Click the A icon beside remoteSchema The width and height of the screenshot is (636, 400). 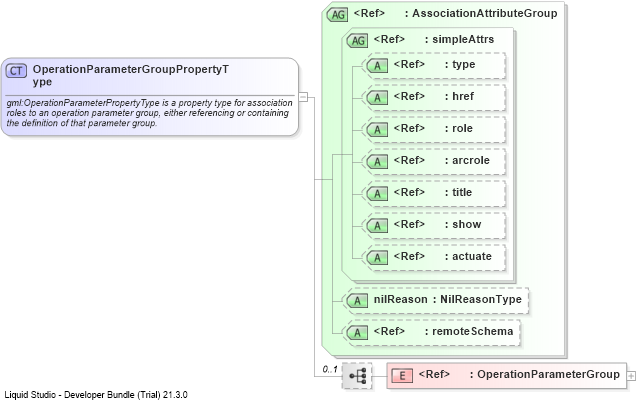pyautogui.click(x=357, y=333)
